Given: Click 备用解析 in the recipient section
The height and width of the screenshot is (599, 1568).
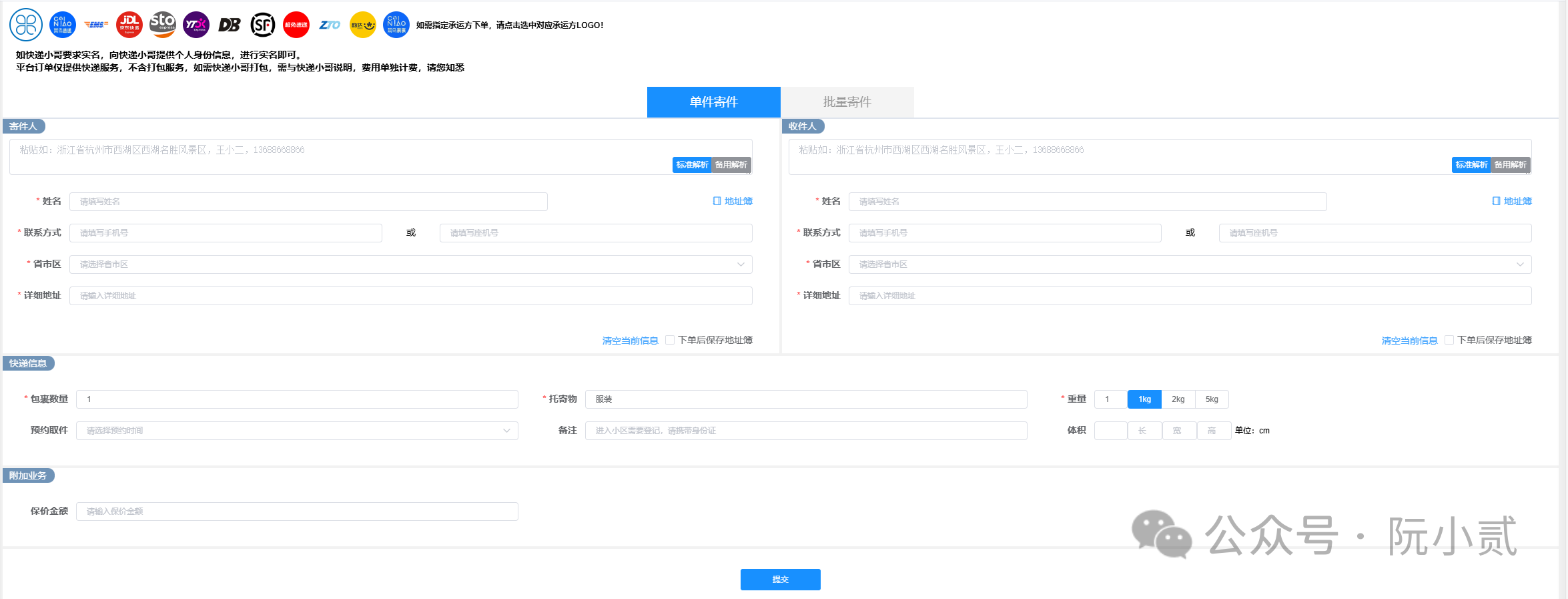Looking at the screenshot, I should point(1511,165).
